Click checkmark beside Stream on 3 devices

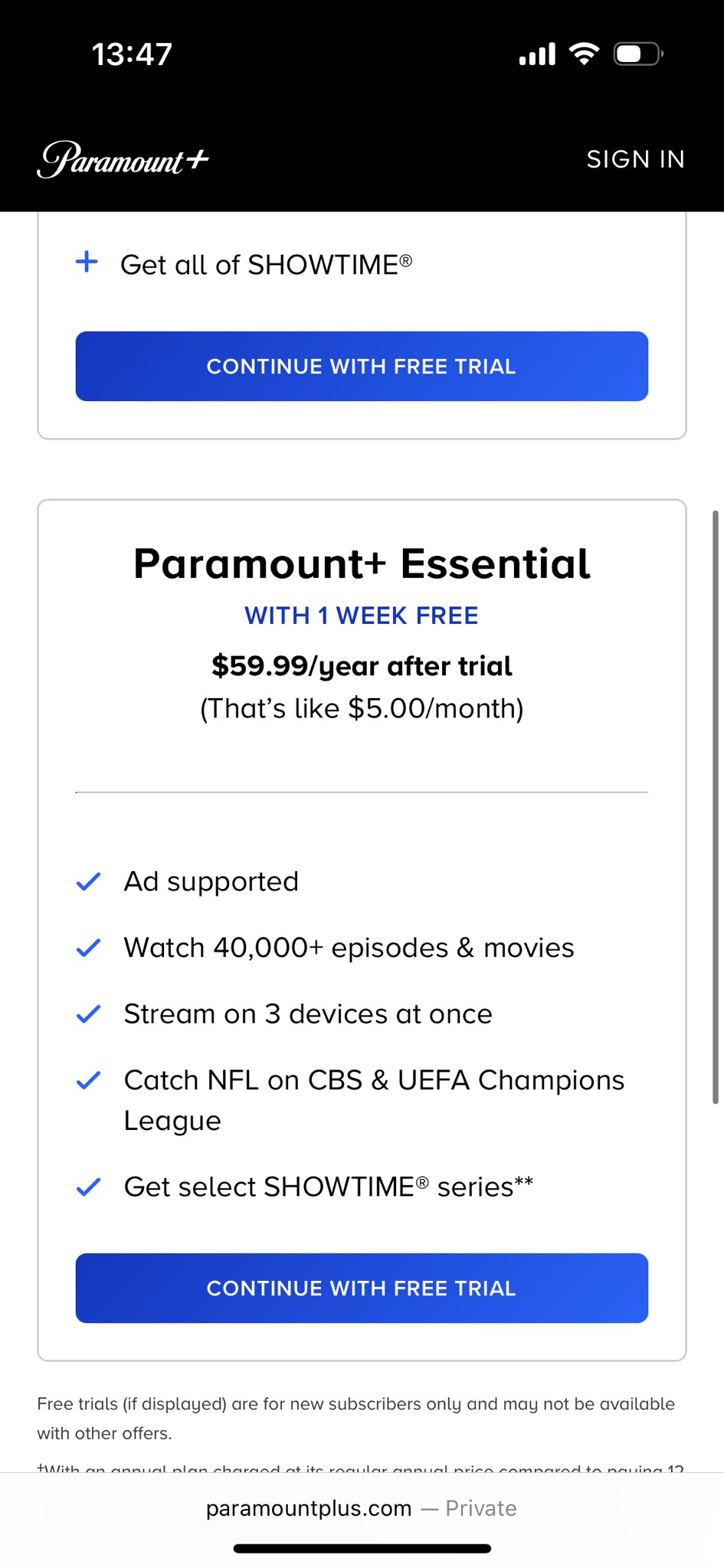(89, 1014)
